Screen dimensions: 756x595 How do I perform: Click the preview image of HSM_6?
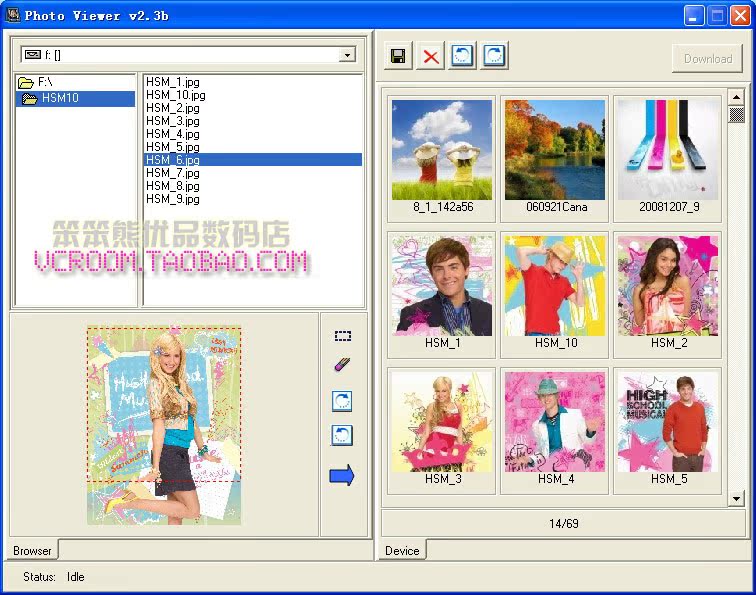[x=164, y=426]
